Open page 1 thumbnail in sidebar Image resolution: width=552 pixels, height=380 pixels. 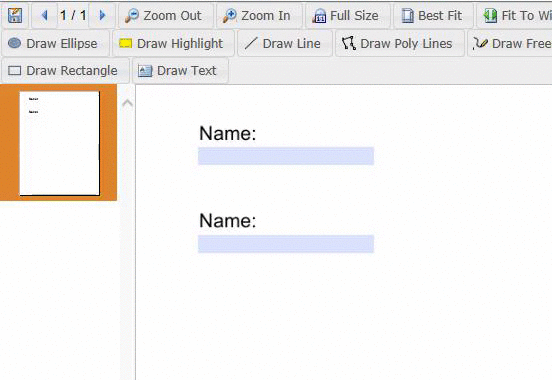(59, 143)
